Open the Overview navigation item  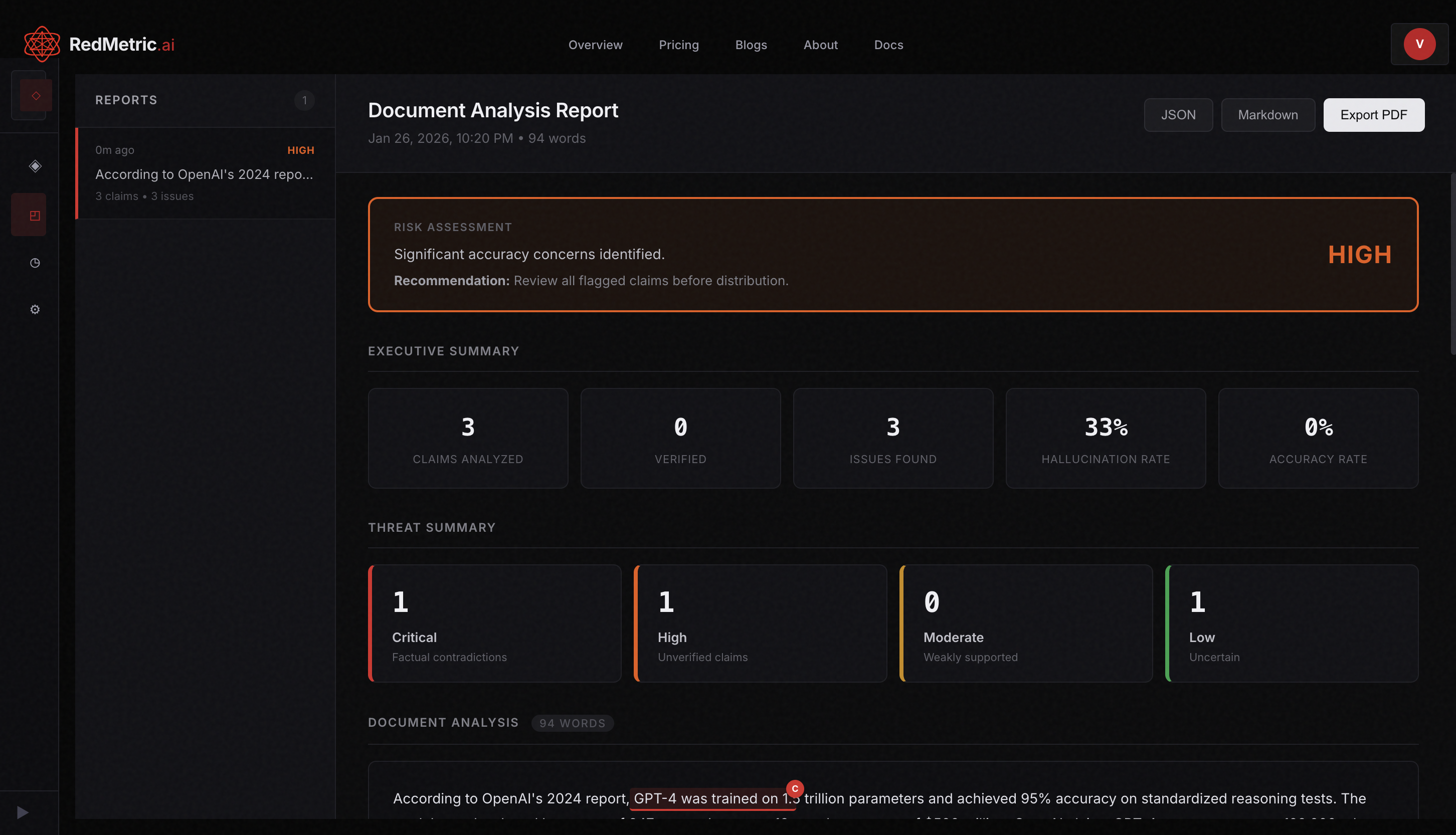[596, 45]
